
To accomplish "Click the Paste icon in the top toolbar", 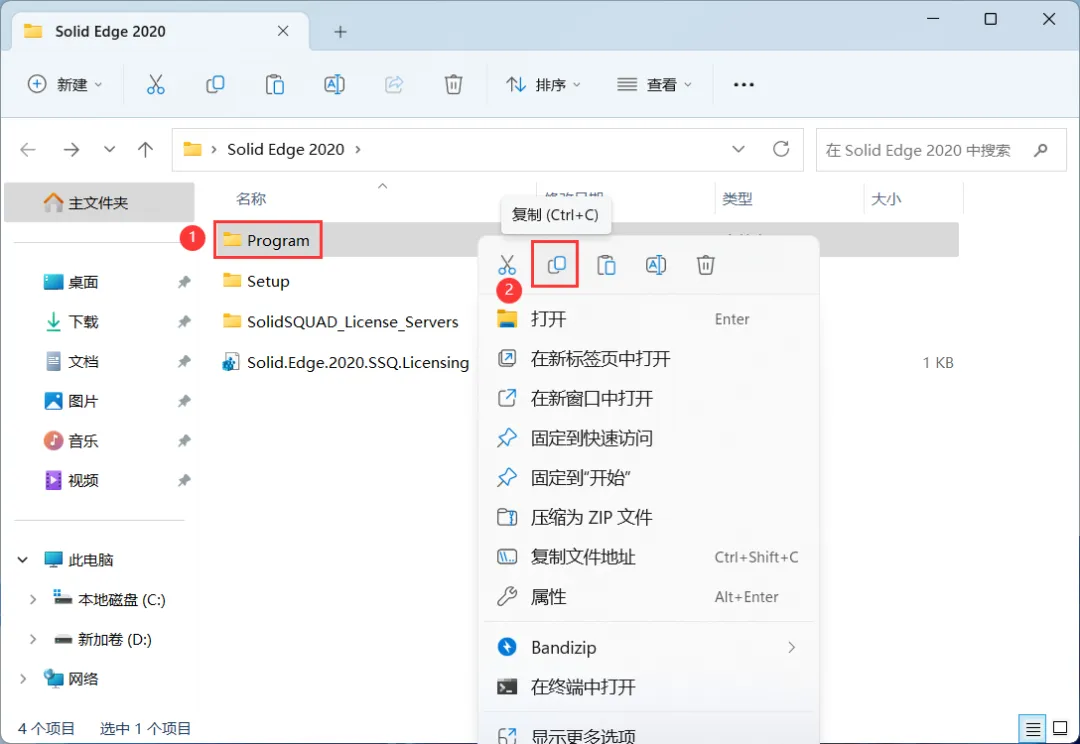I will [x=275, y=85].
